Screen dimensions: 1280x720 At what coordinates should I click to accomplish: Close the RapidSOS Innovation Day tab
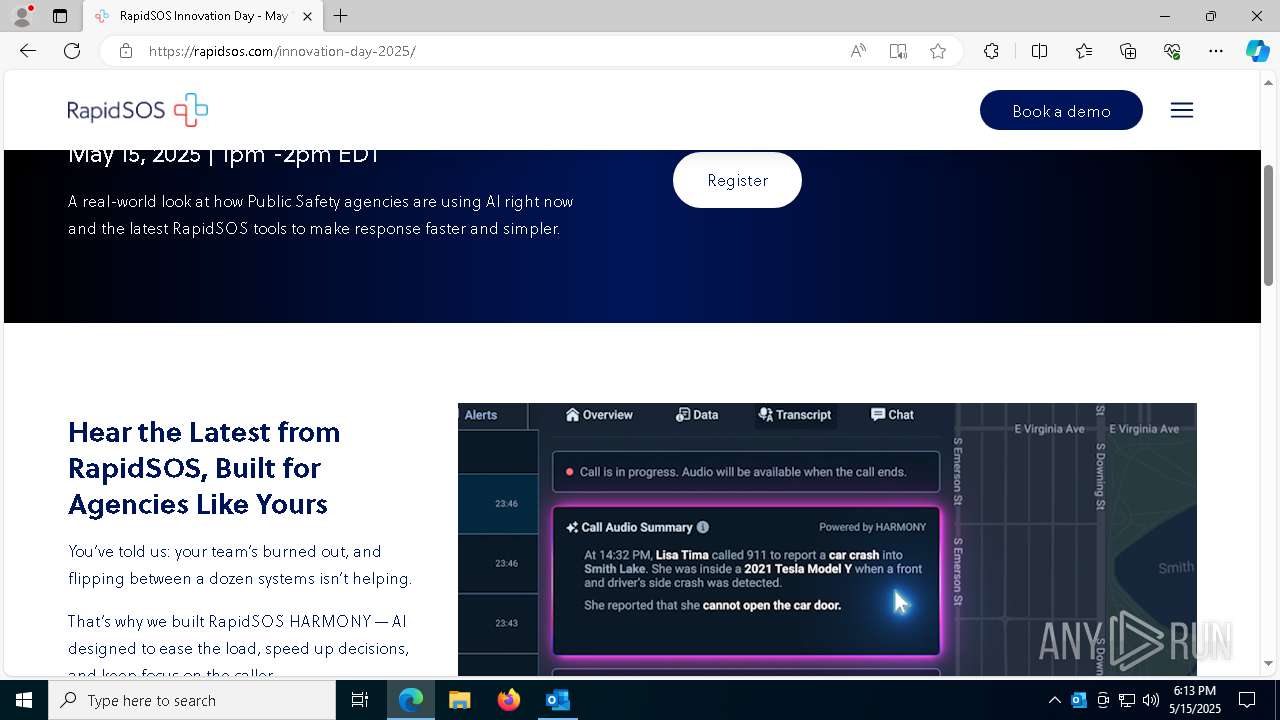pos(307,16)
